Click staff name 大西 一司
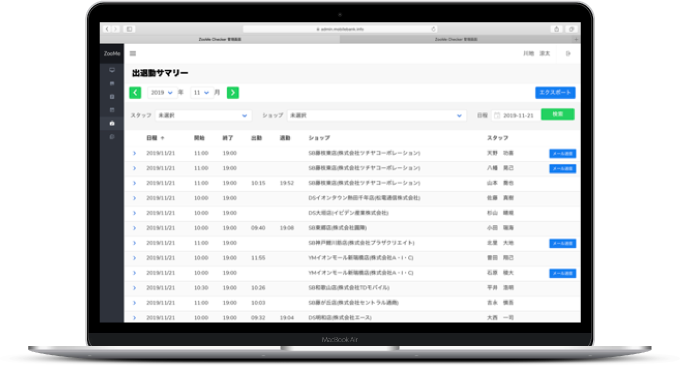Viewport: 680px width, 366px height. (x=500, y=317)
